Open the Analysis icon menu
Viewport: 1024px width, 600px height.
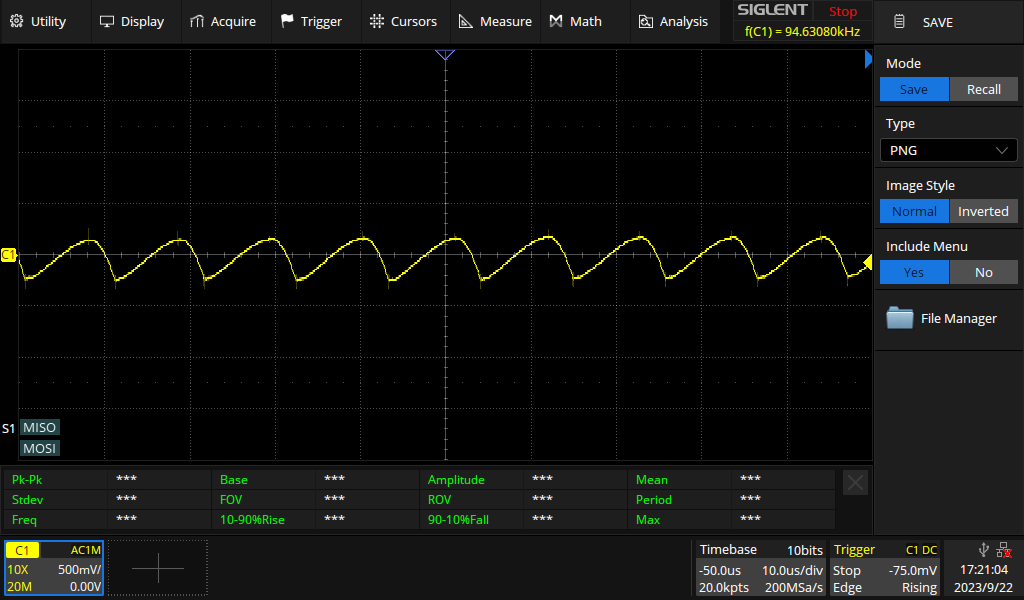coord(645,22)
